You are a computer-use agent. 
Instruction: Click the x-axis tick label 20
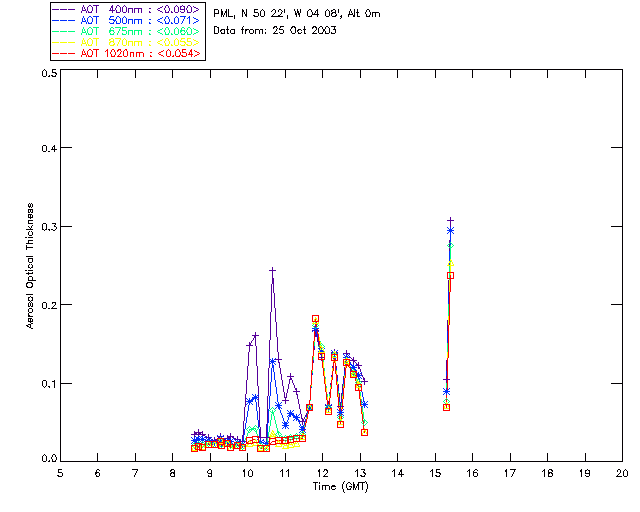(x=622, y=473)
